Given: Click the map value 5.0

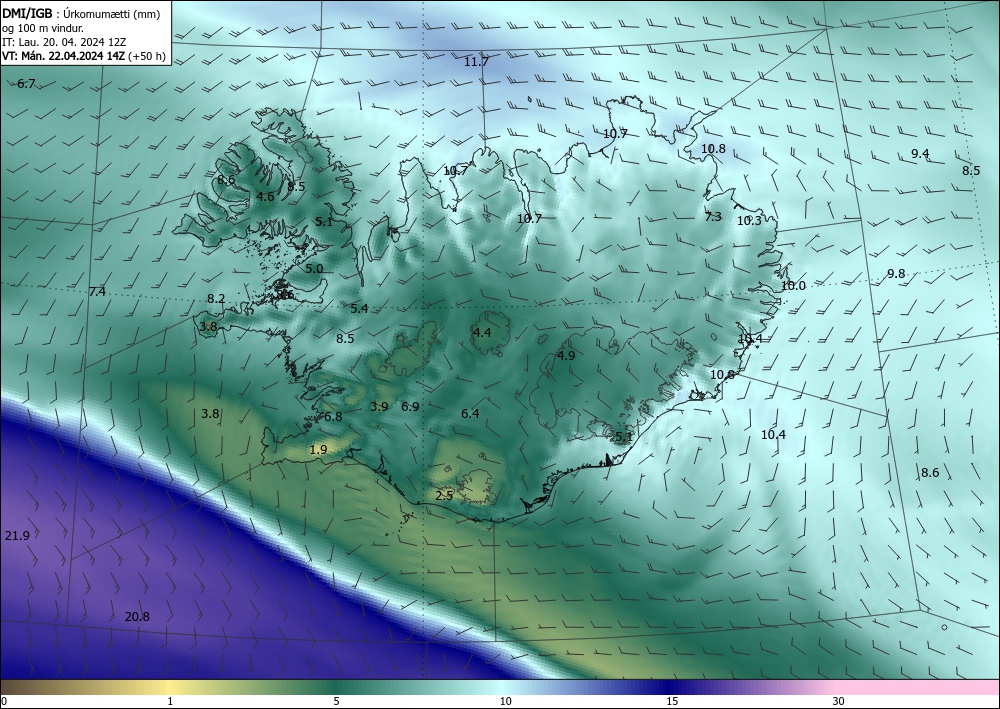Looking at the screenshot, I should [x=314, y=268].
